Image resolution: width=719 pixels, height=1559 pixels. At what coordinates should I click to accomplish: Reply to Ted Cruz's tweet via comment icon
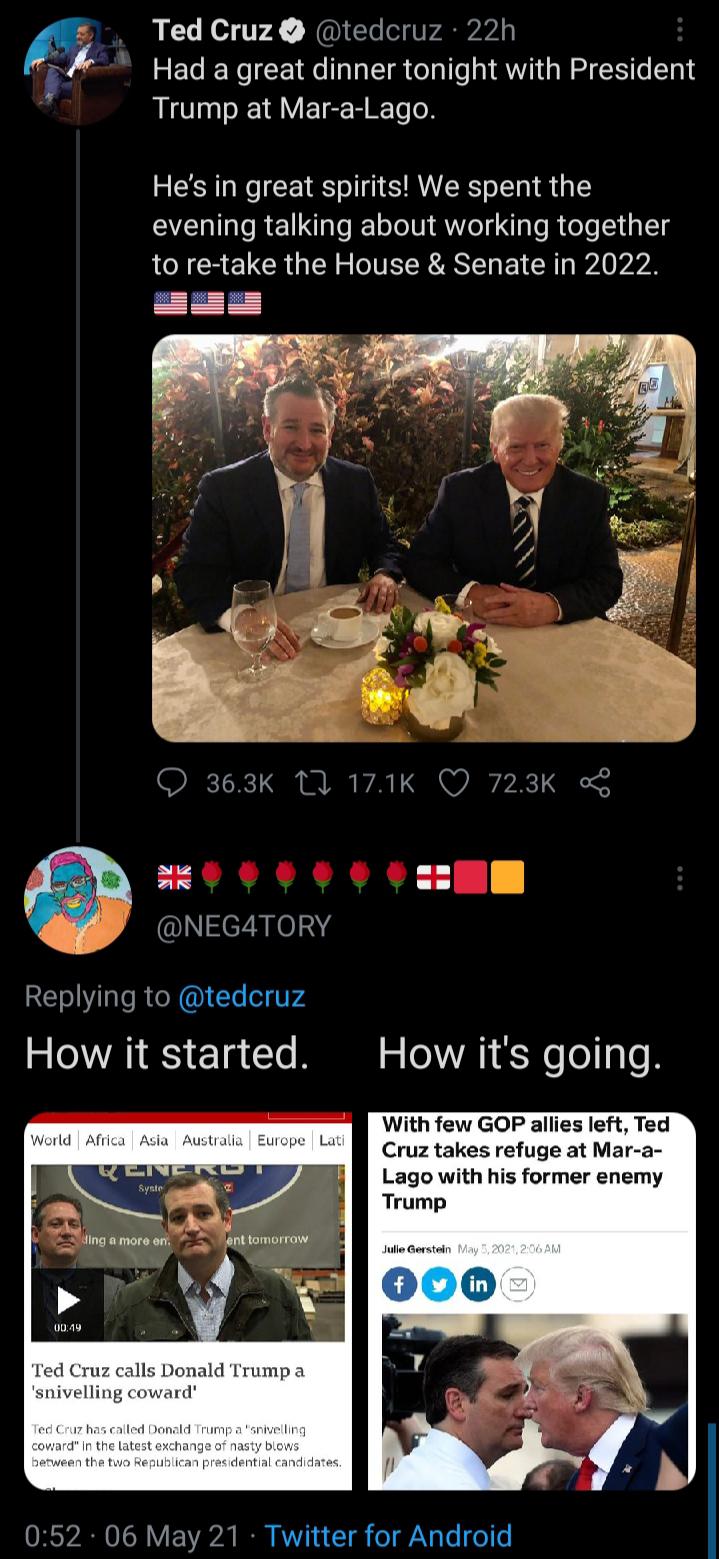(x=173, y=784)
